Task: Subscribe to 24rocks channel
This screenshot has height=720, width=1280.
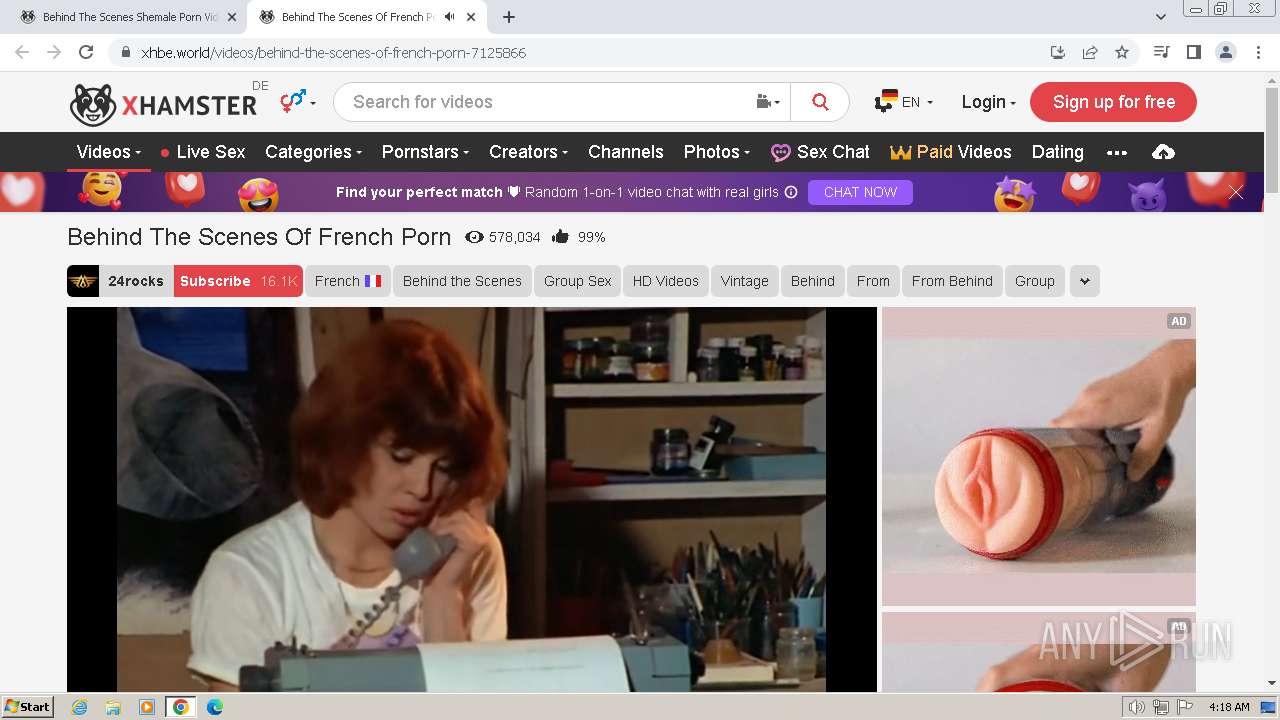Action: pyautogui.click(x=238, y=281)
